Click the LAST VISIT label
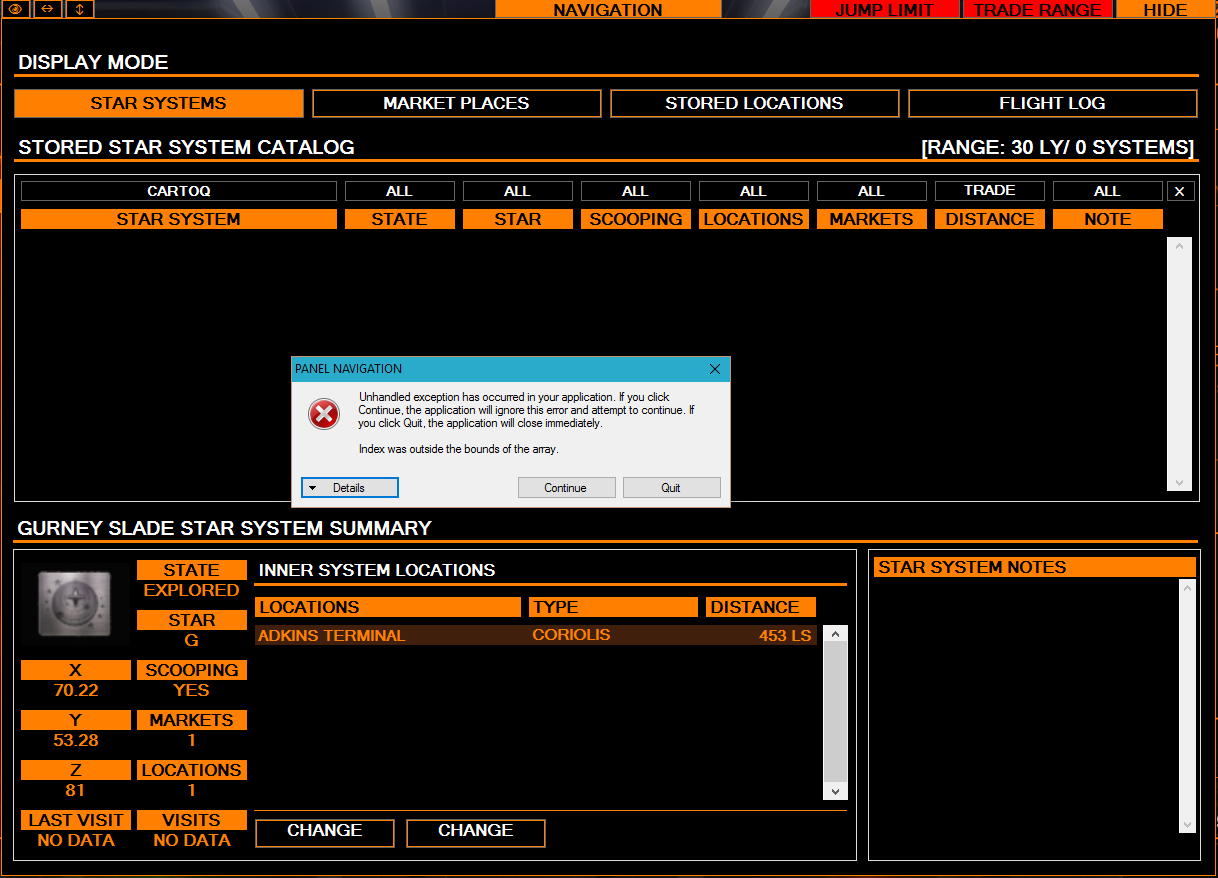The height and width of the screenshot is (878, 1218). coord(76,820)
